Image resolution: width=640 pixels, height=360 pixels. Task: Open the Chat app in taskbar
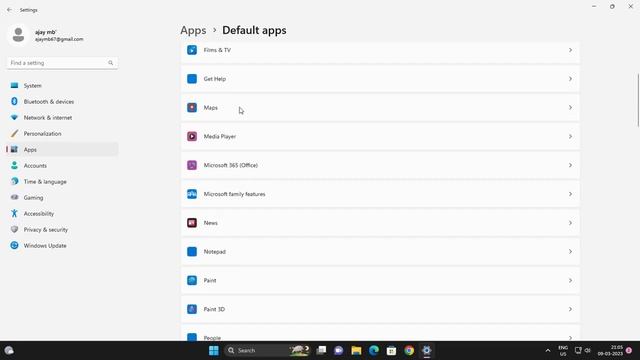coord(338,351)
